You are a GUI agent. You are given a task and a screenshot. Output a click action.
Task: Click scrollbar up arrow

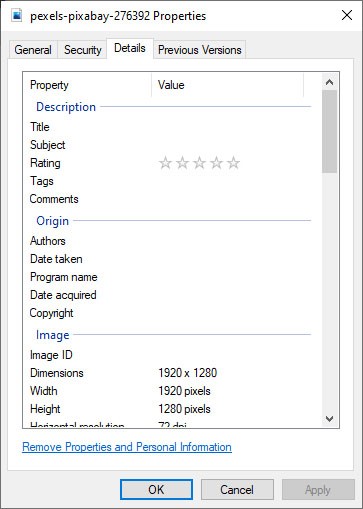coord(329,82)
